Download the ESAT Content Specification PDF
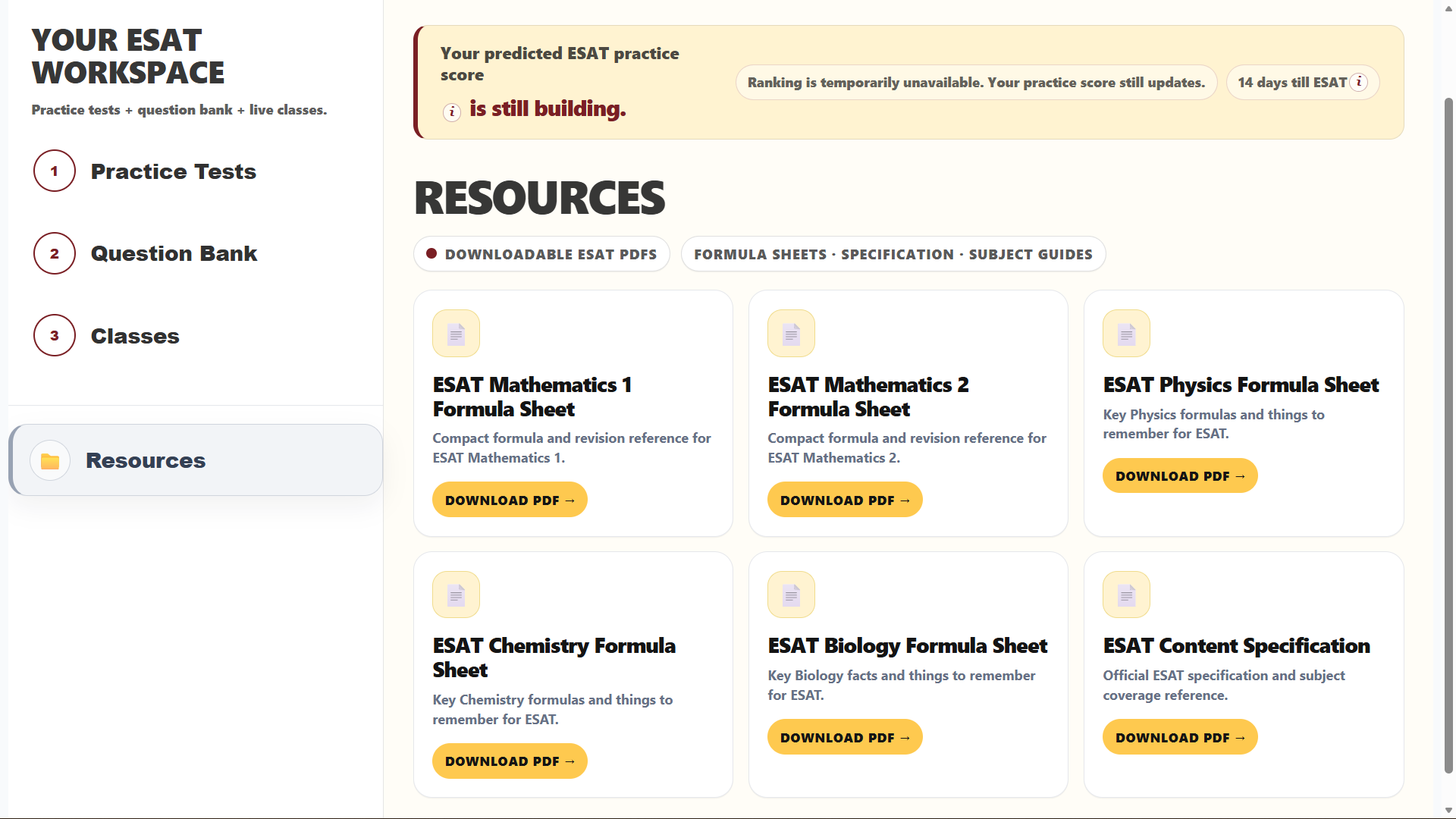This screenshot has height=819, width=1456. click(1180, 737)
